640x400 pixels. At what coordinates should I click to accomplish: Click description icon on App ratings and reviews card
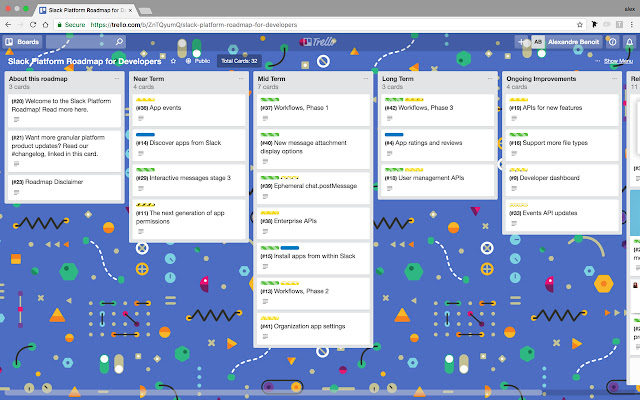[x=389, y=153]
